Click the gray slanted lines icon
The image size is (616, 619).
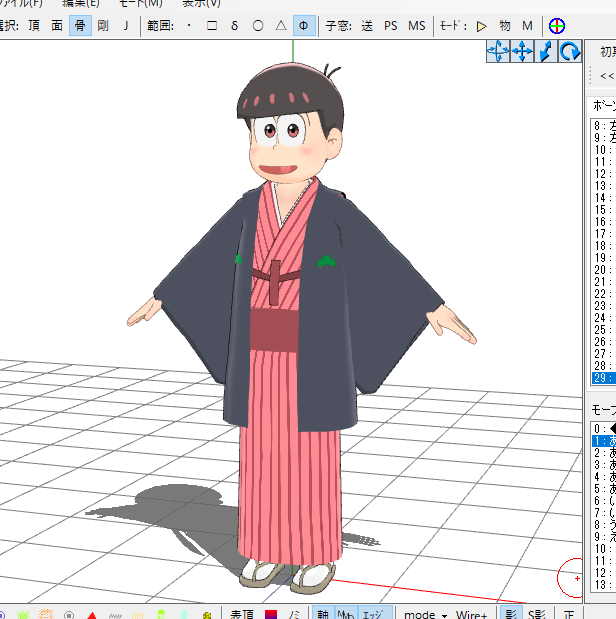(x=115, y=615)
